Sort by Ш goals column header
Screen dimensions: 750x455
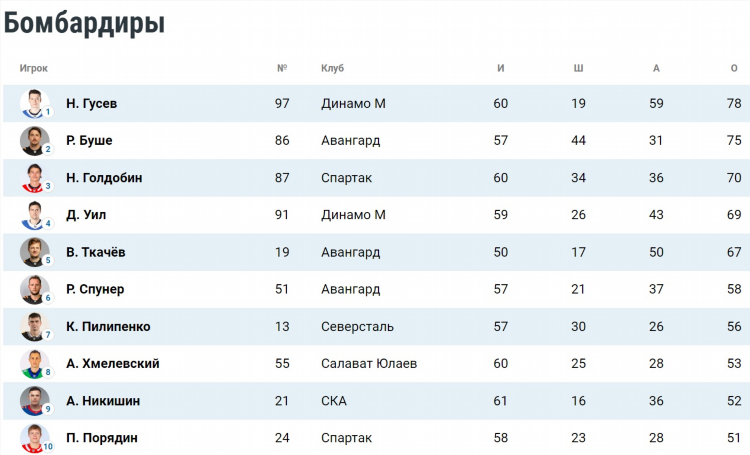pyautogui.click(x=578, y=68)
